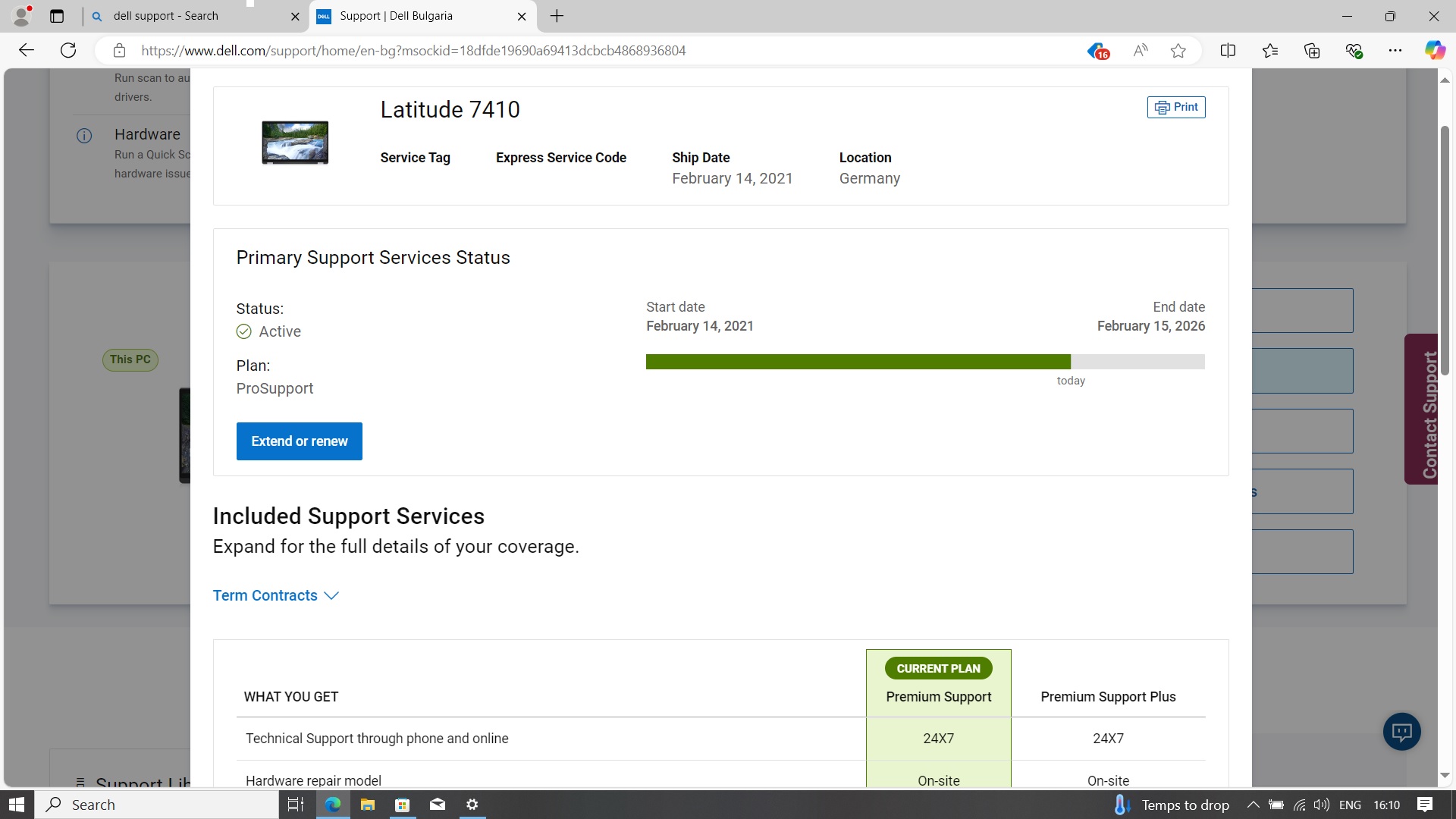The height and width of the screenshot is (819, 1456).
Task: Print the warranty details
Action: click(1176, 107)
